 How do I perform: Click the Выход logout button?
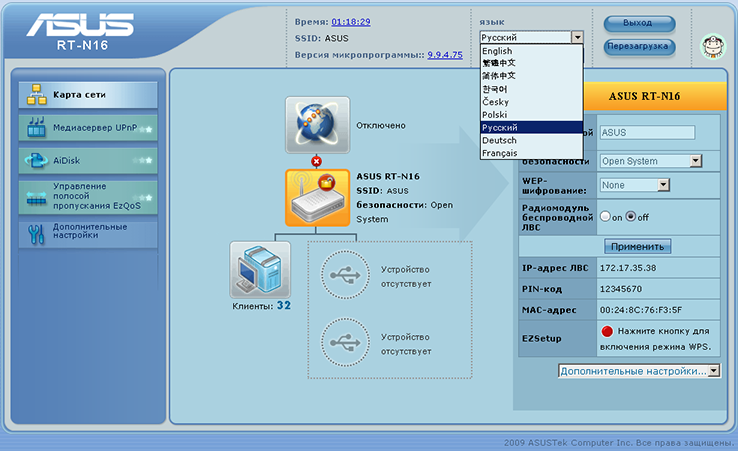(639, 23)
